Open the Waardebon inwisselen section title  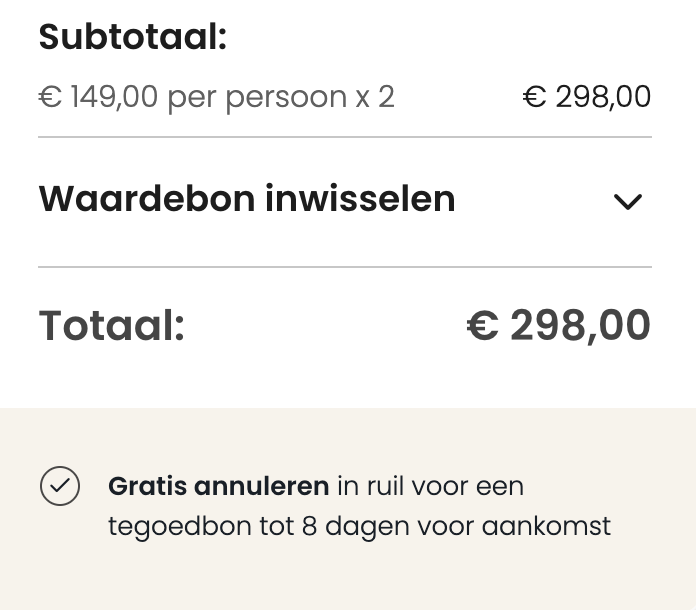247,199
